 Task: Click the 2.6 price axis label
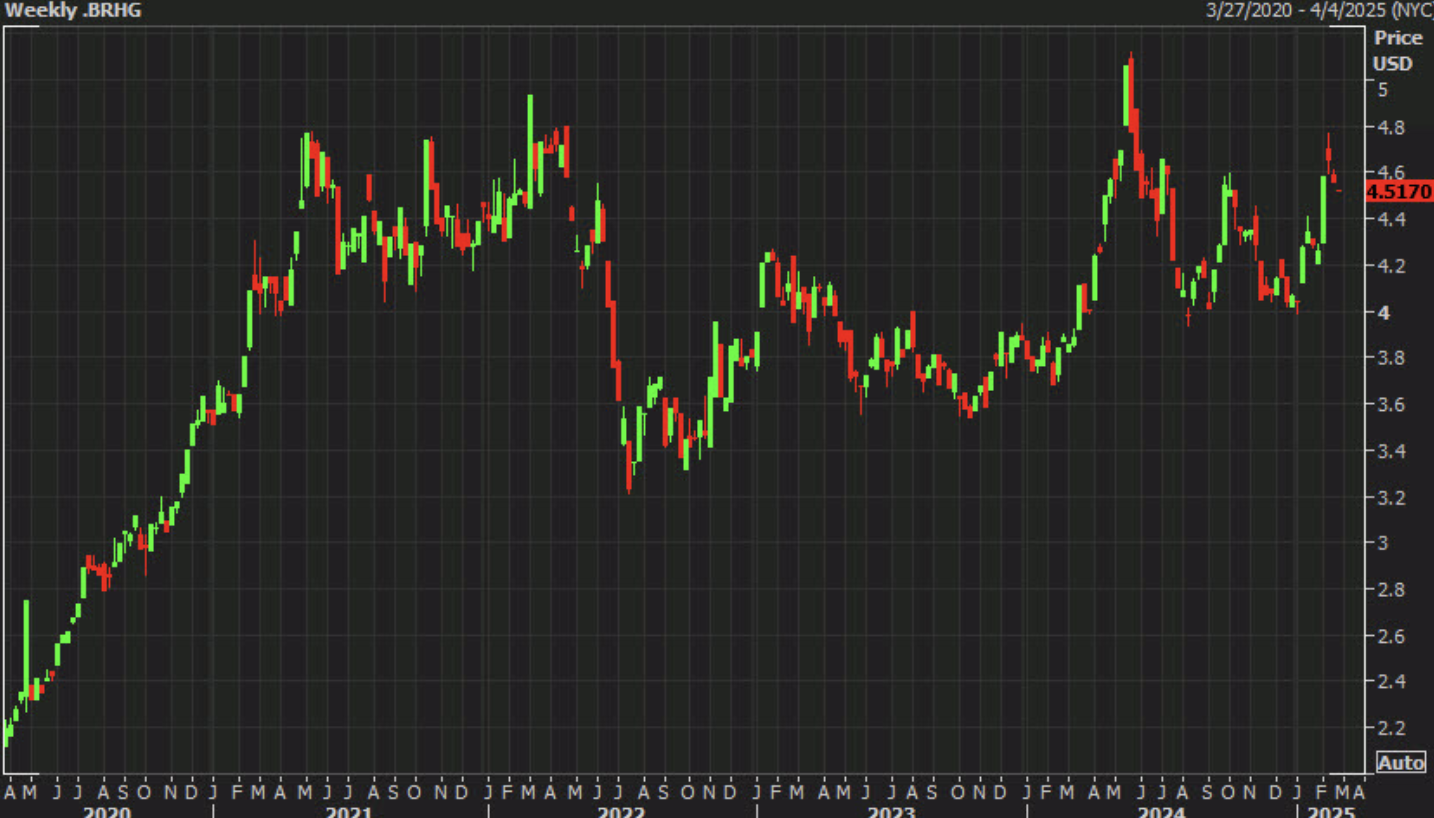click(1389, 637)
